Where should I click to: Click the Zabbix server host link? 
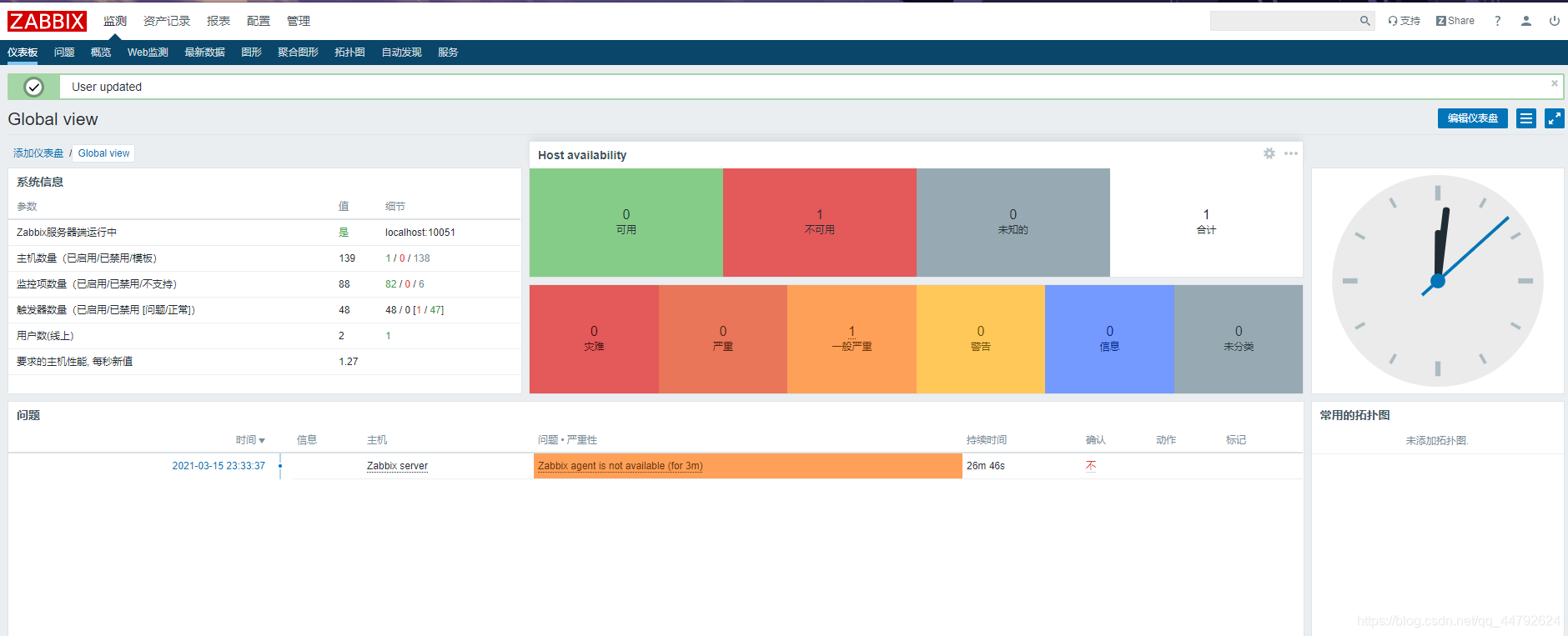[397, 466]
